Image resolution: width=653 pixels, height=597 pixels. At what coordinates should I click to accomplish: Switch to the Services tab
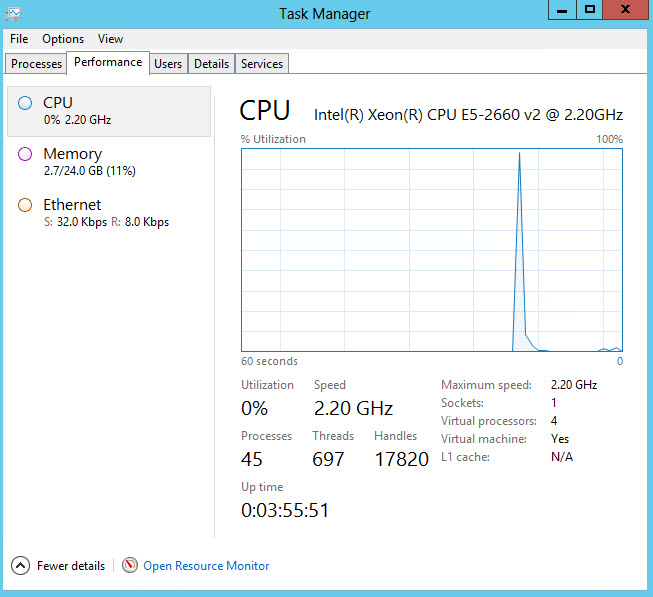point(262,64)
